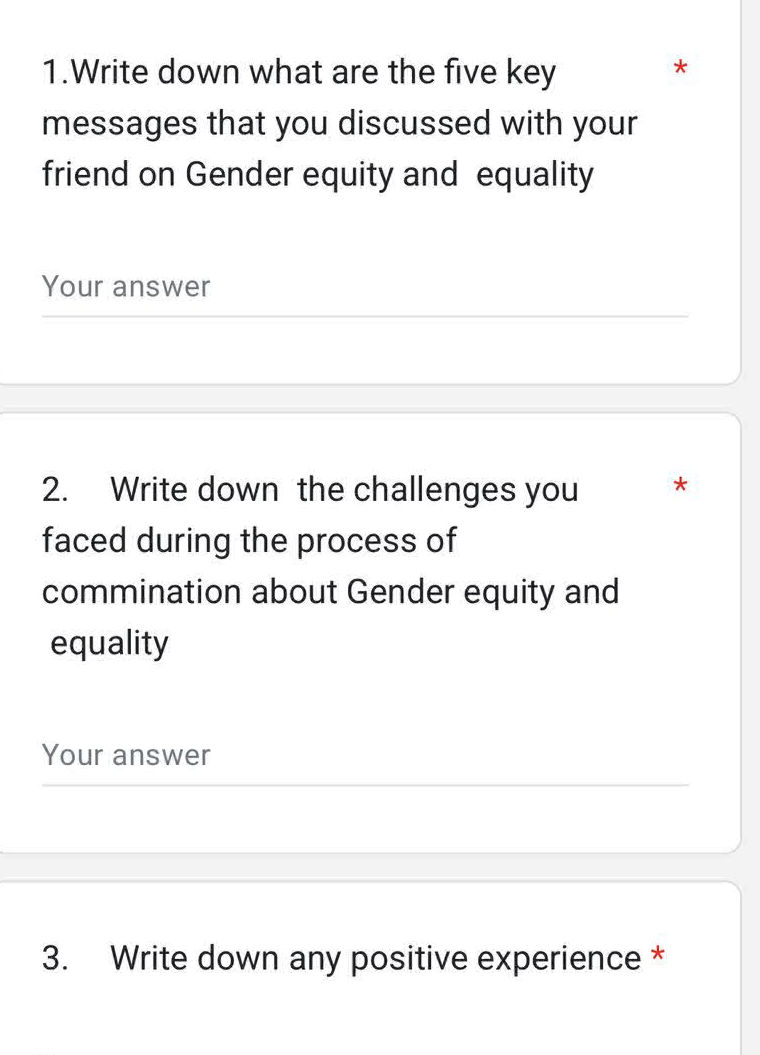Click the red asterisk beside question 3
Screen dimensions: 760x1055
pyautogui.click(x=658, y=955)
